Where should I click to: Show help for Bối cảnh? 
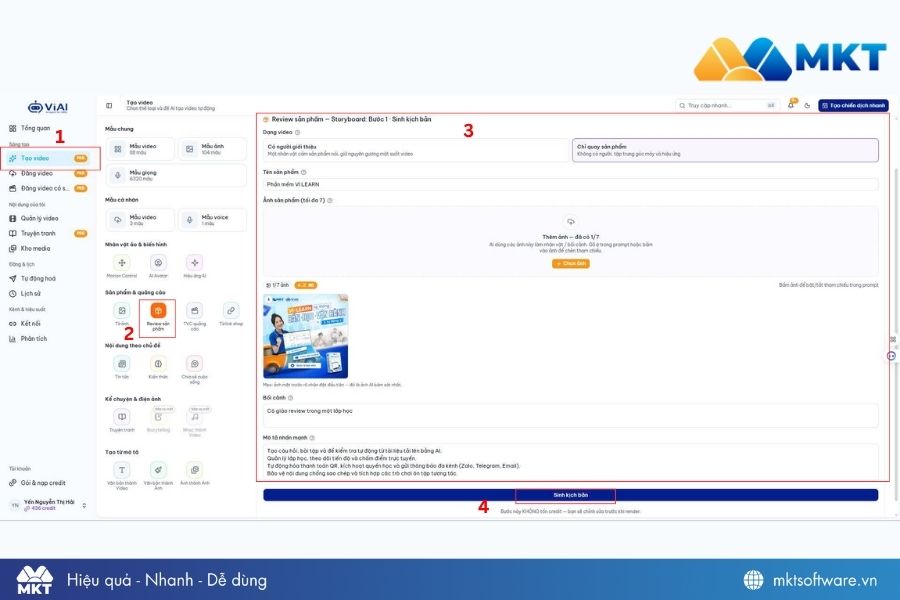point(290,398)
